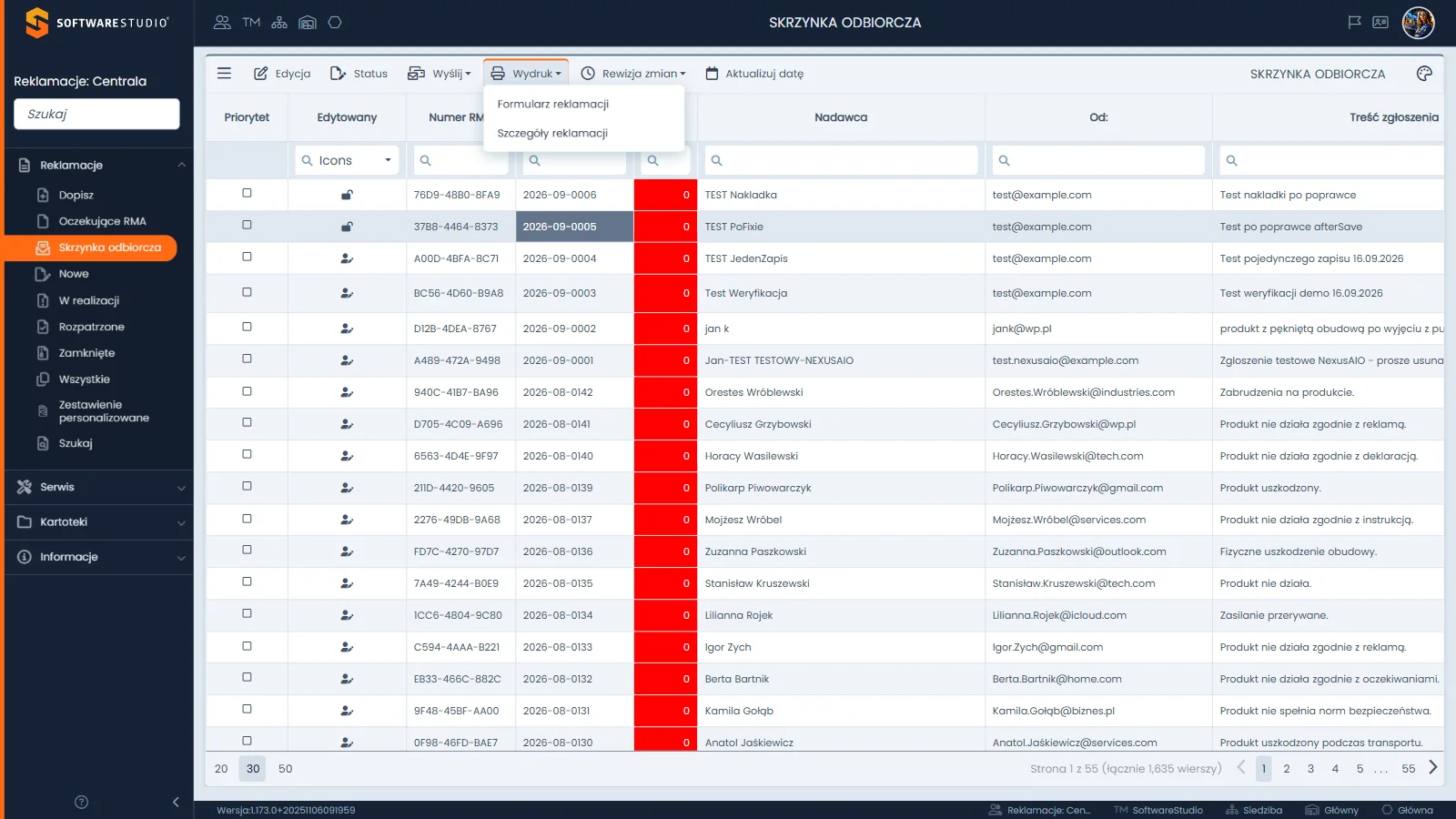Open the user profile avatar
Screen dimensions: 1456x819
tap(1418, 23)
